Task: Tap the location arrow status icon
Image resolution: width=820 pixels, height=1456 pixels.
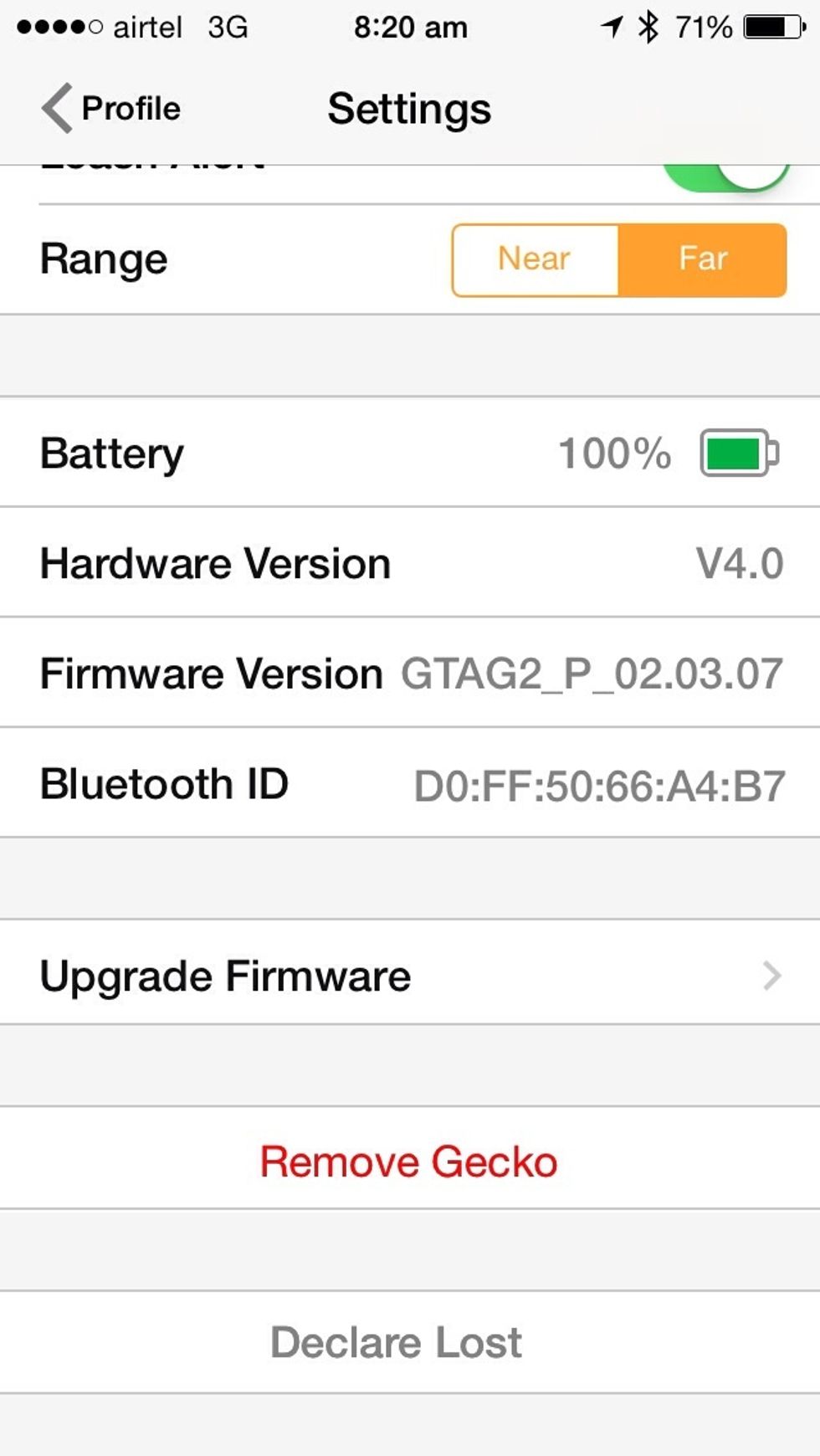Action: pos(612,27)
